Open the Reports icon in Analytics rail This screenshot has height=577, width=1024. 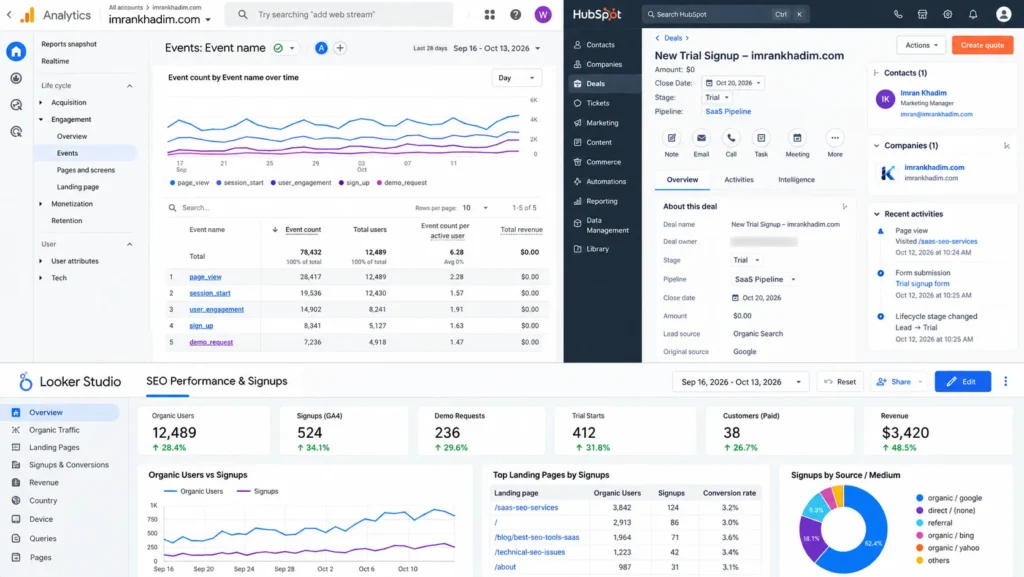pos(16,78)
